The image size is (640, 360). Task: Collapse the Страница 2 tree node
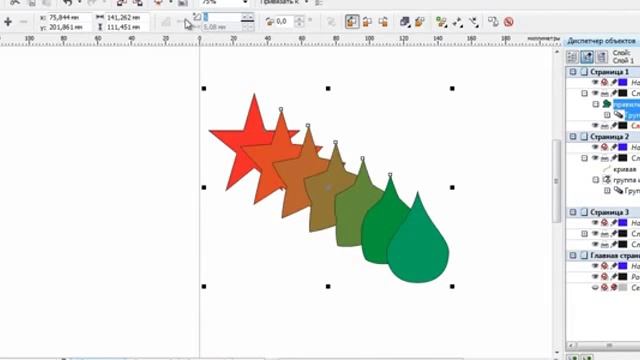pyautogui.click(x=573, y=136)
